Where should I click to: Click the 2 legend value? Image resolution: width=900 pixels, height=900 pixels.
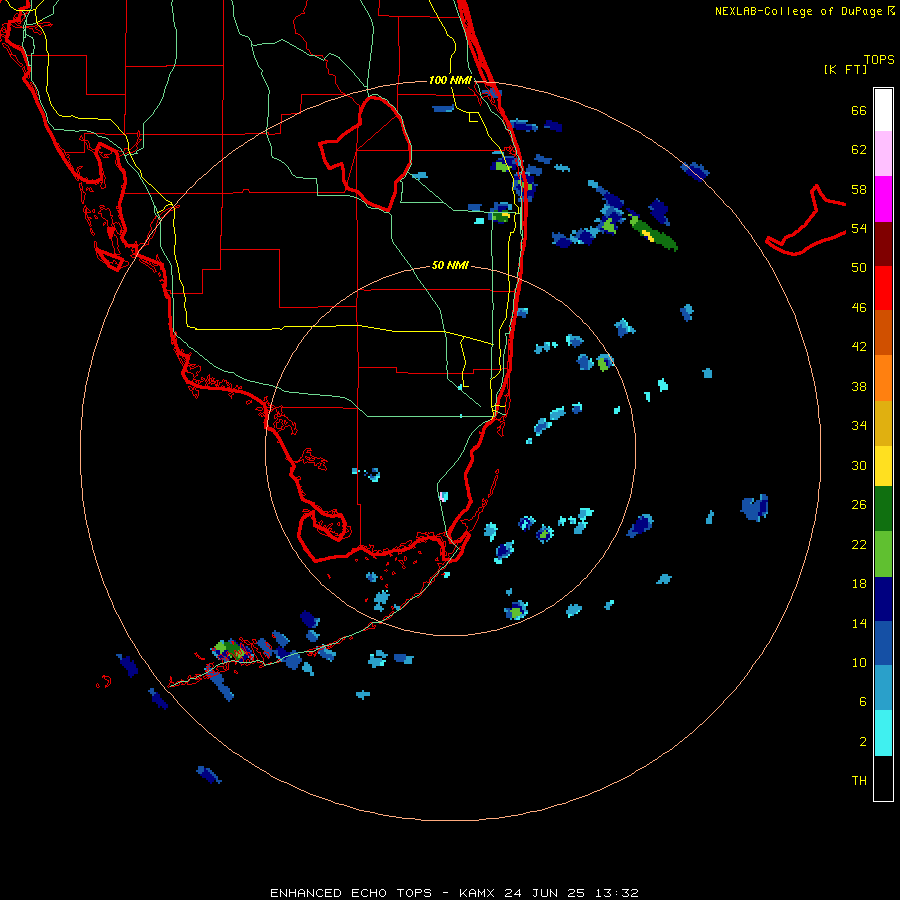point(863,742)
